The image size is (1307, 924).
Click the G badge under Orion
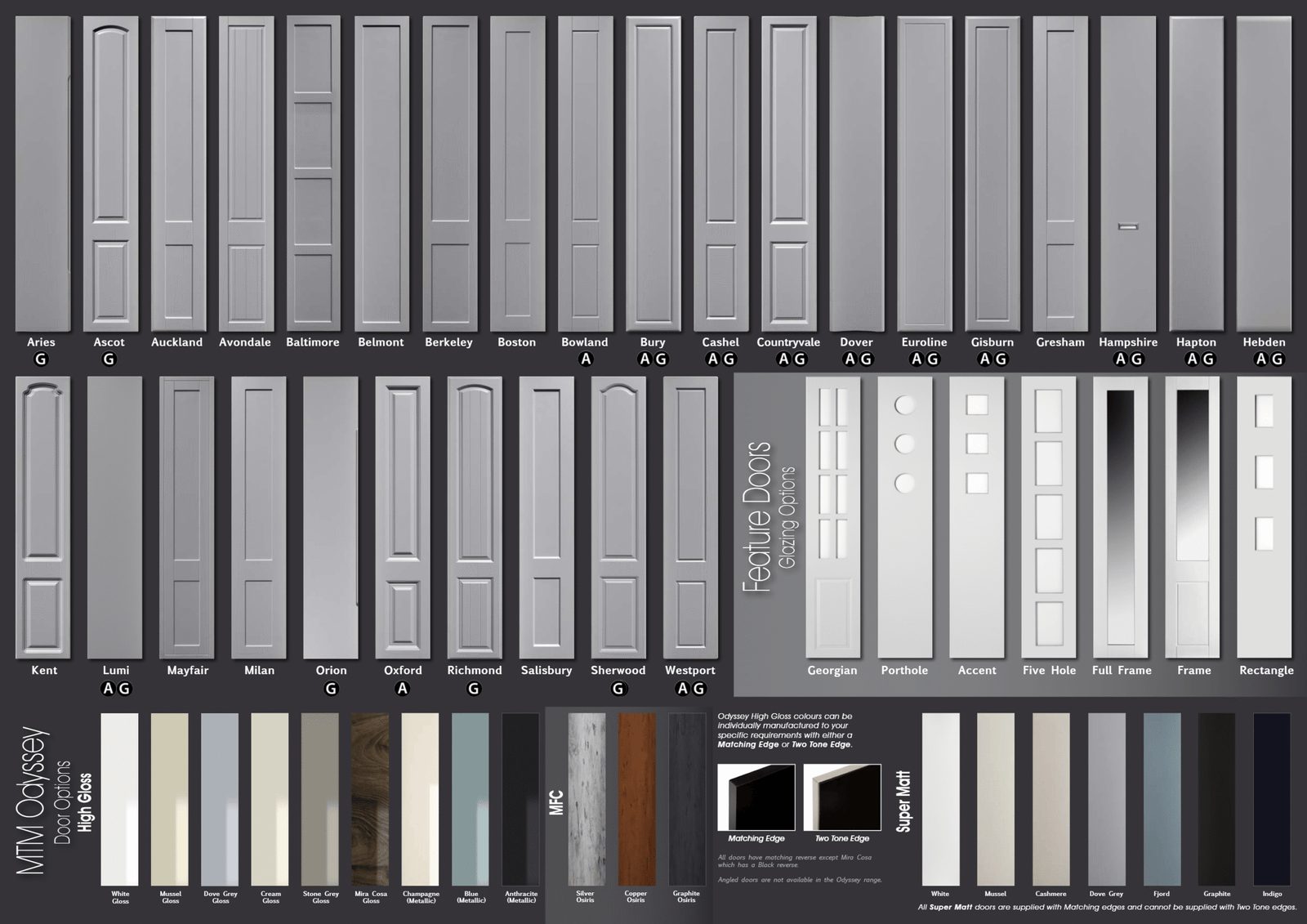pos(331,689)
